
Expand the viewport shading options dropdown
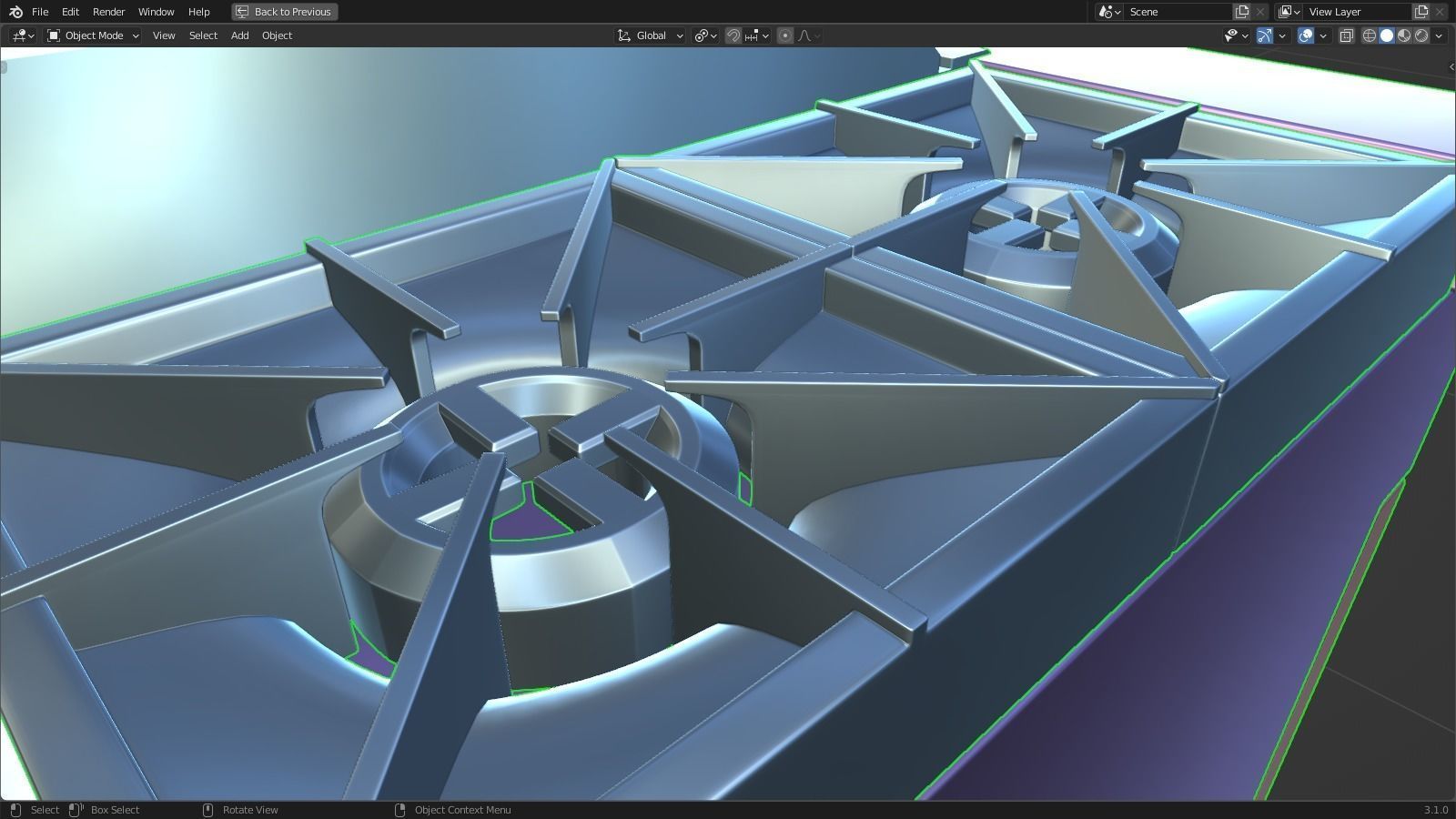pyautogui.click(x=1438, y=35)
